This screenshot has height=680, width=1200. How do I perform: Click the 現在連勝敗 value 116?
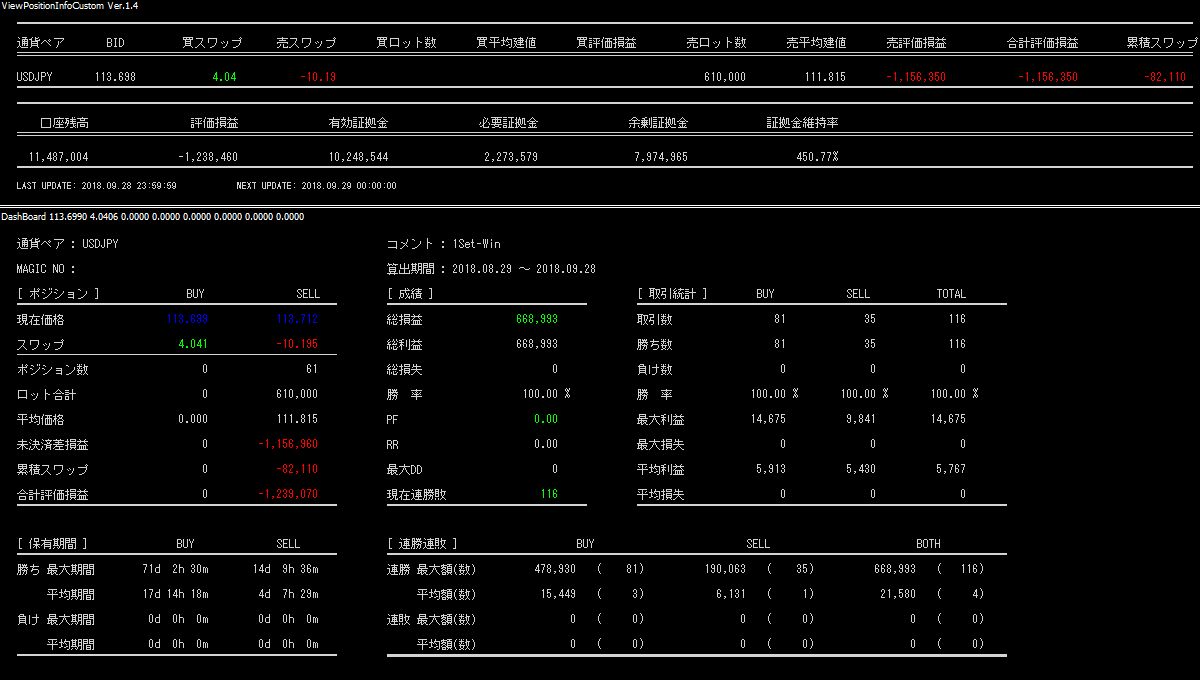pos(548,494)
